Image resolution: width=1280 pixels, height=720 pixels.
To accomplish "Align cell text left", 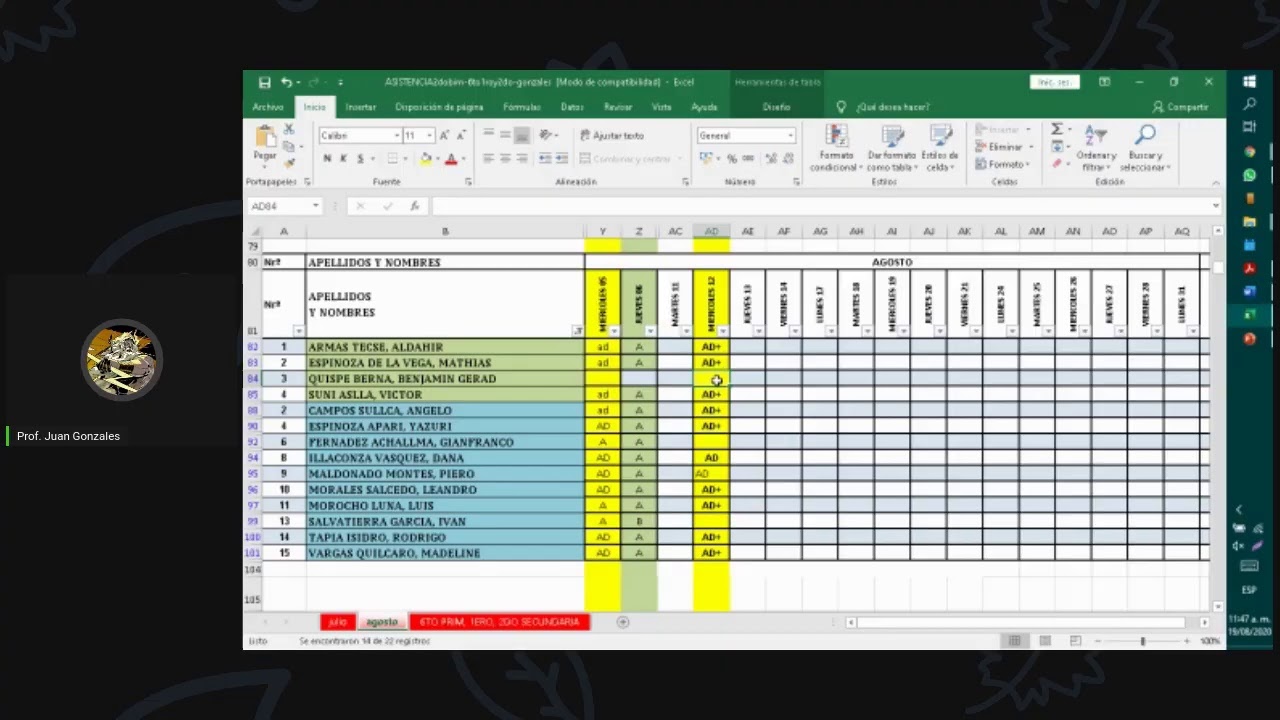I will [488, 159].
